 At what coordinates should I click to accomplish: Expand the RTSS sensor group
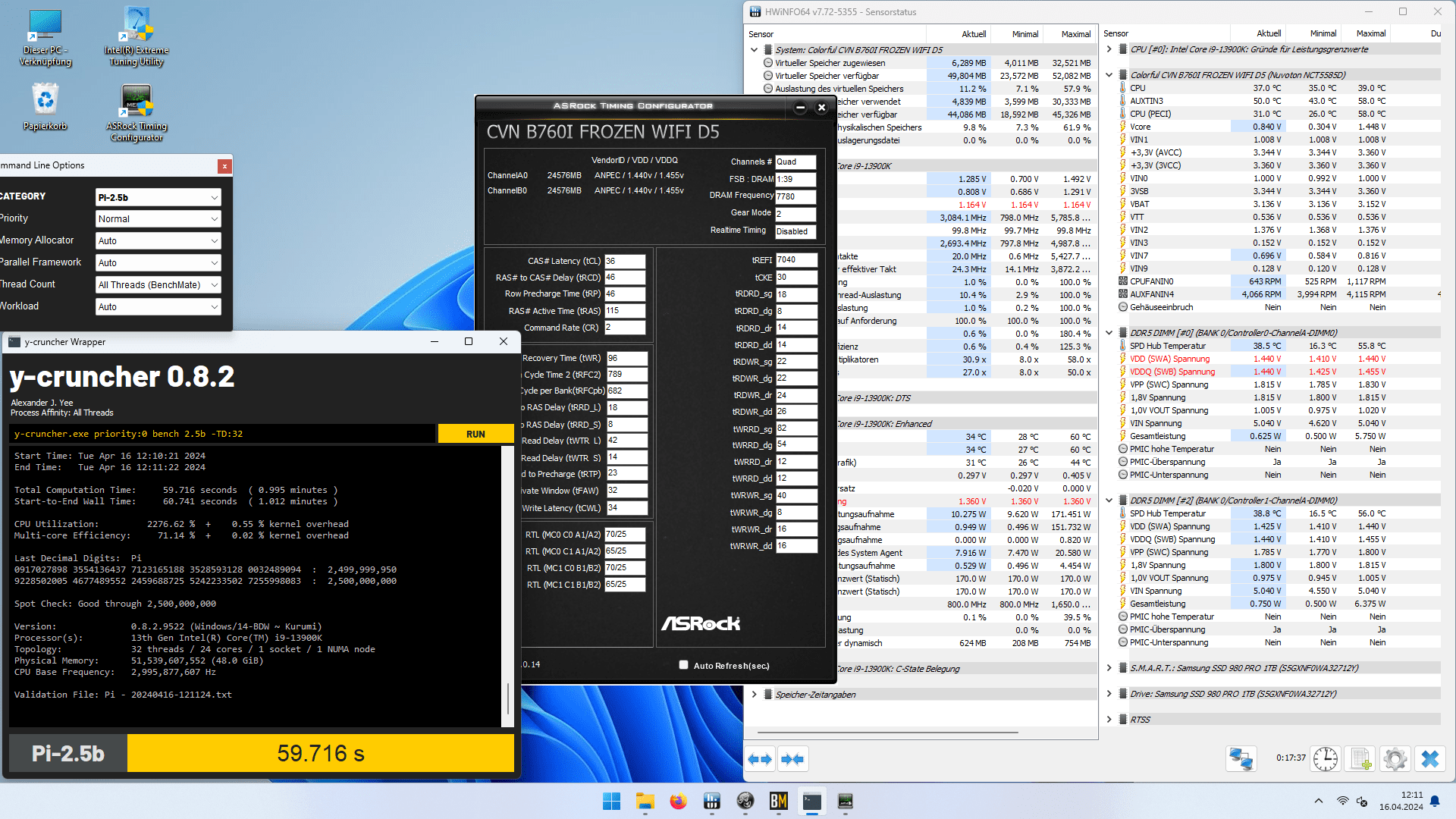click(1109, 720)
